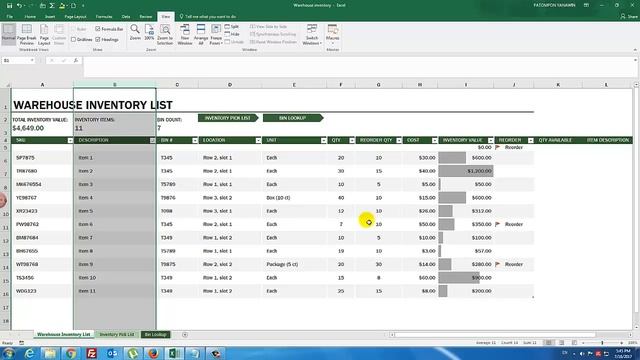Switch to the Data ribbon tab
The height and width of the screenshot is (360, 640).
point(126,17)
